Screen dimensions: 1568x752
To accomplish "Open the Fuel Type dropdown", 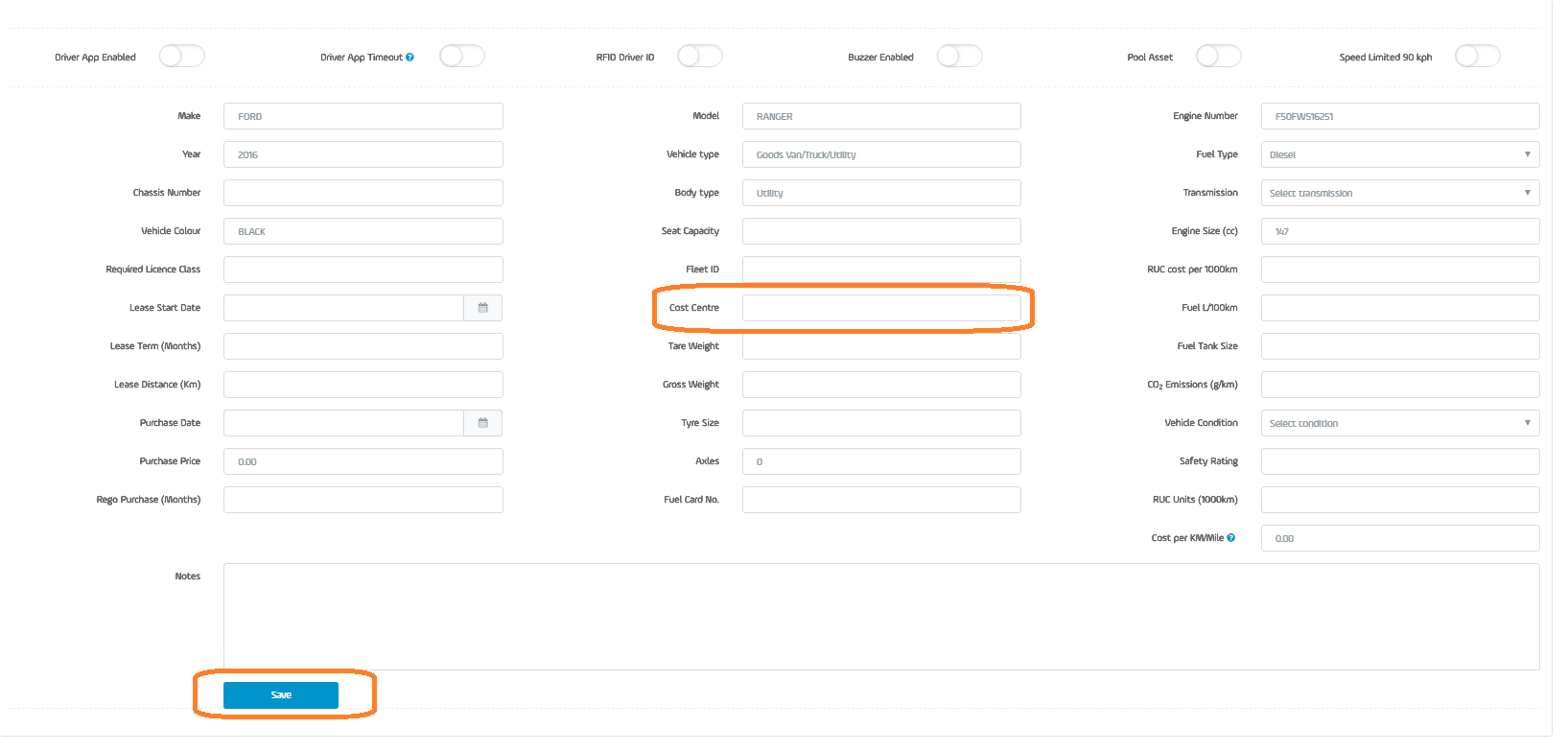I will (x=1400, y=154).
